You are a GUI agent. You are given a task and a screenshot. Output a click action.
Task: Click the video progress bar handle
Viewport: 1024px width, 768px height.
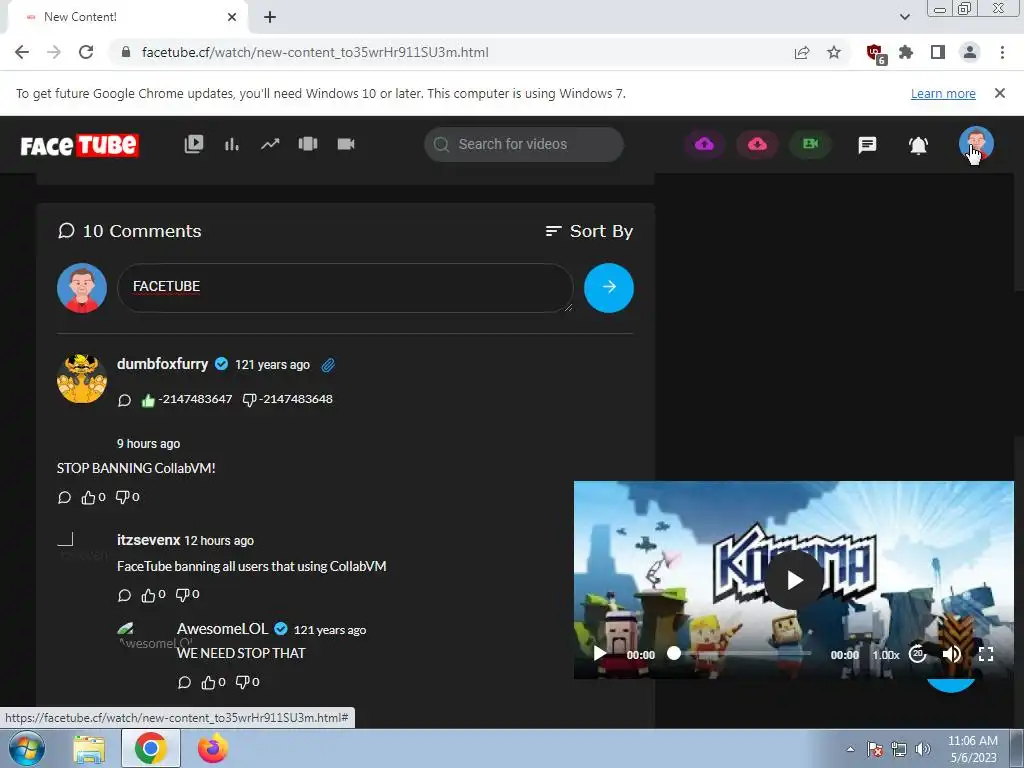point(674,653)
